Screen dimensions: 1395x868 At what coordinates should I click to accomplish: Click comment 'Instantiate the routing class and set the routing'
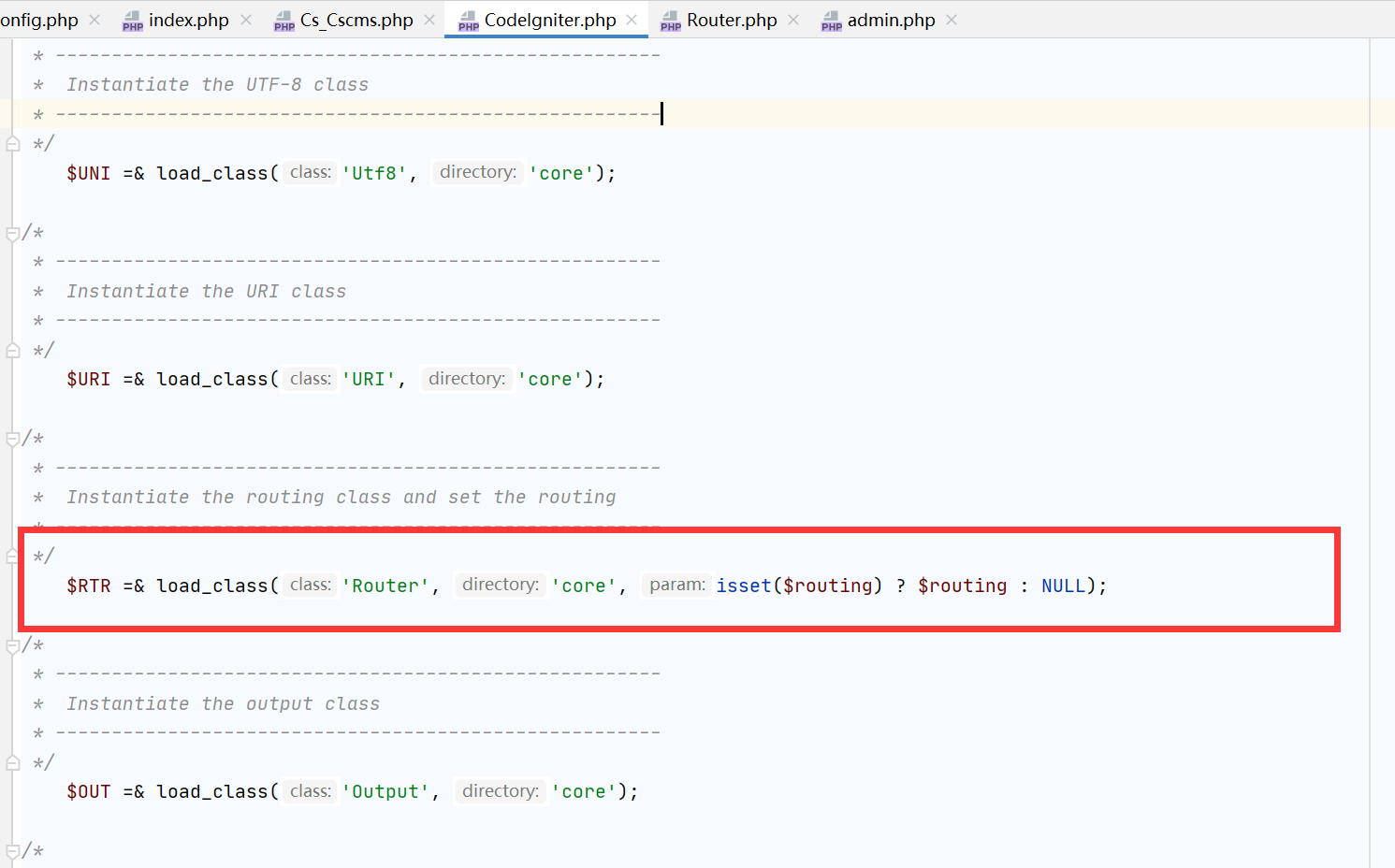click(x=341, y=497)
